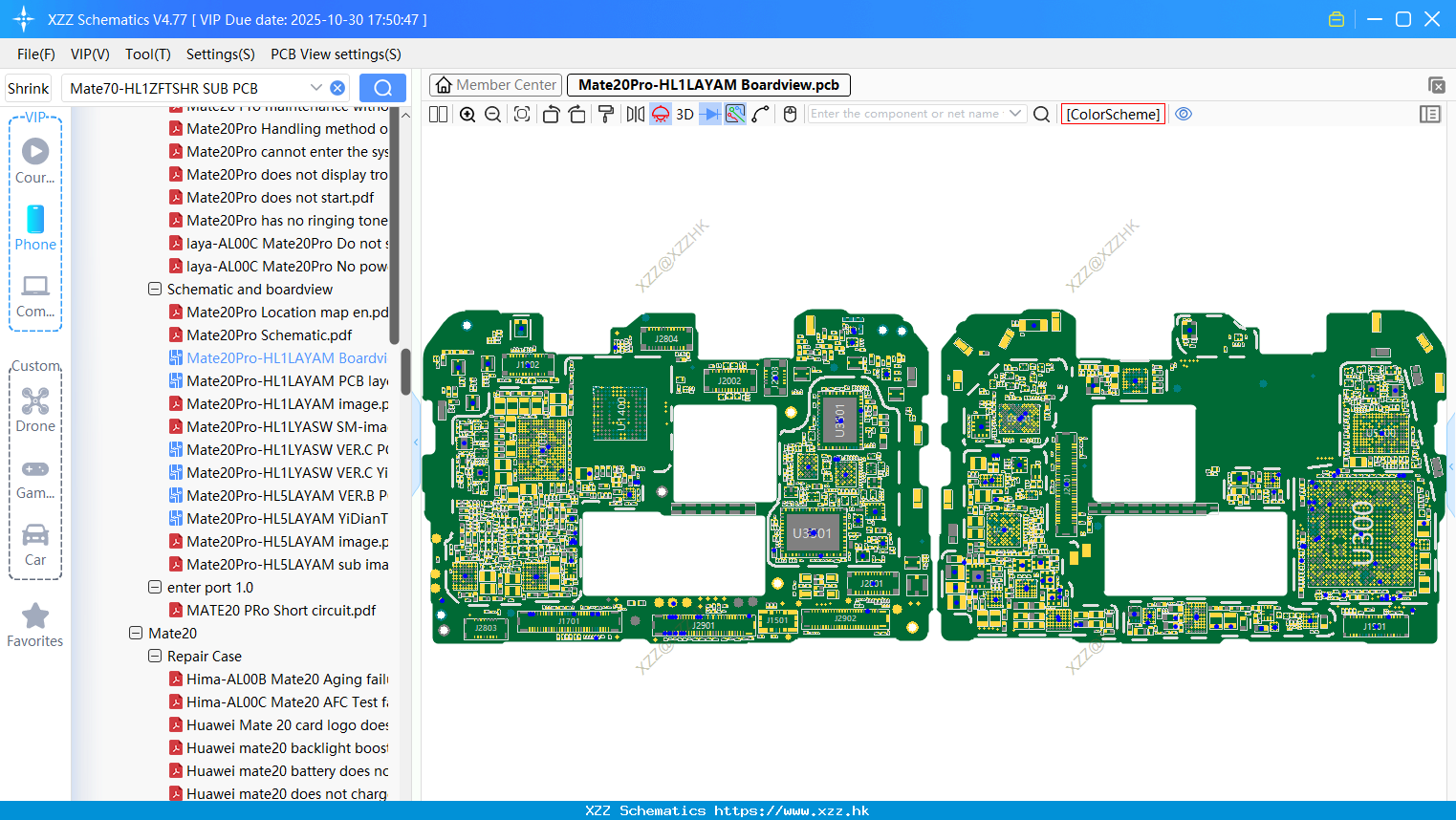
Task: Open the component or net name dropdown
Action: pyautogui.click(x=1015, y=114)
